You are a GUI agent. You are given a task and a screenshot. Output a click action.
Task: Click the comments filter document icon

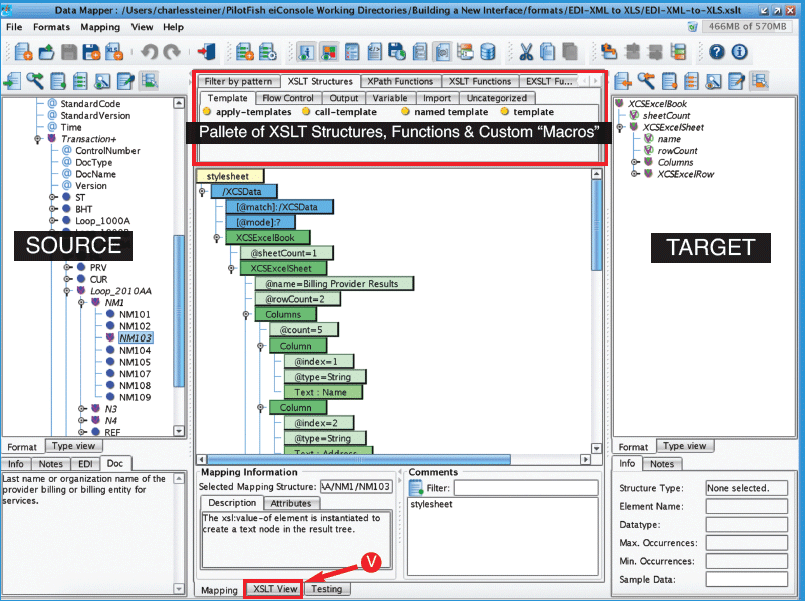pos(416,487)
